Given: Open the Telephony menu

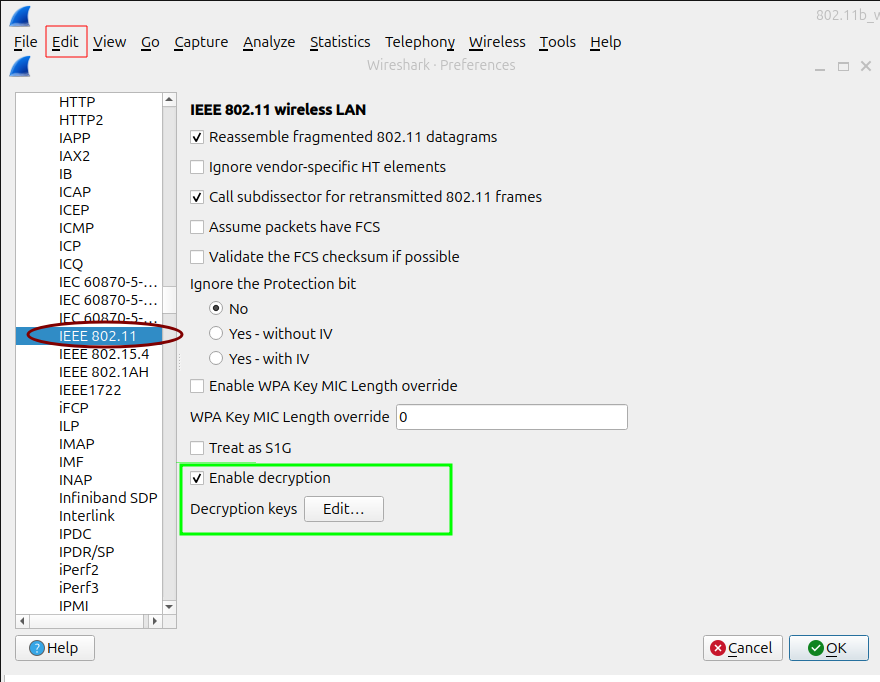Looking at the screenshot, I should coord(419,42).
